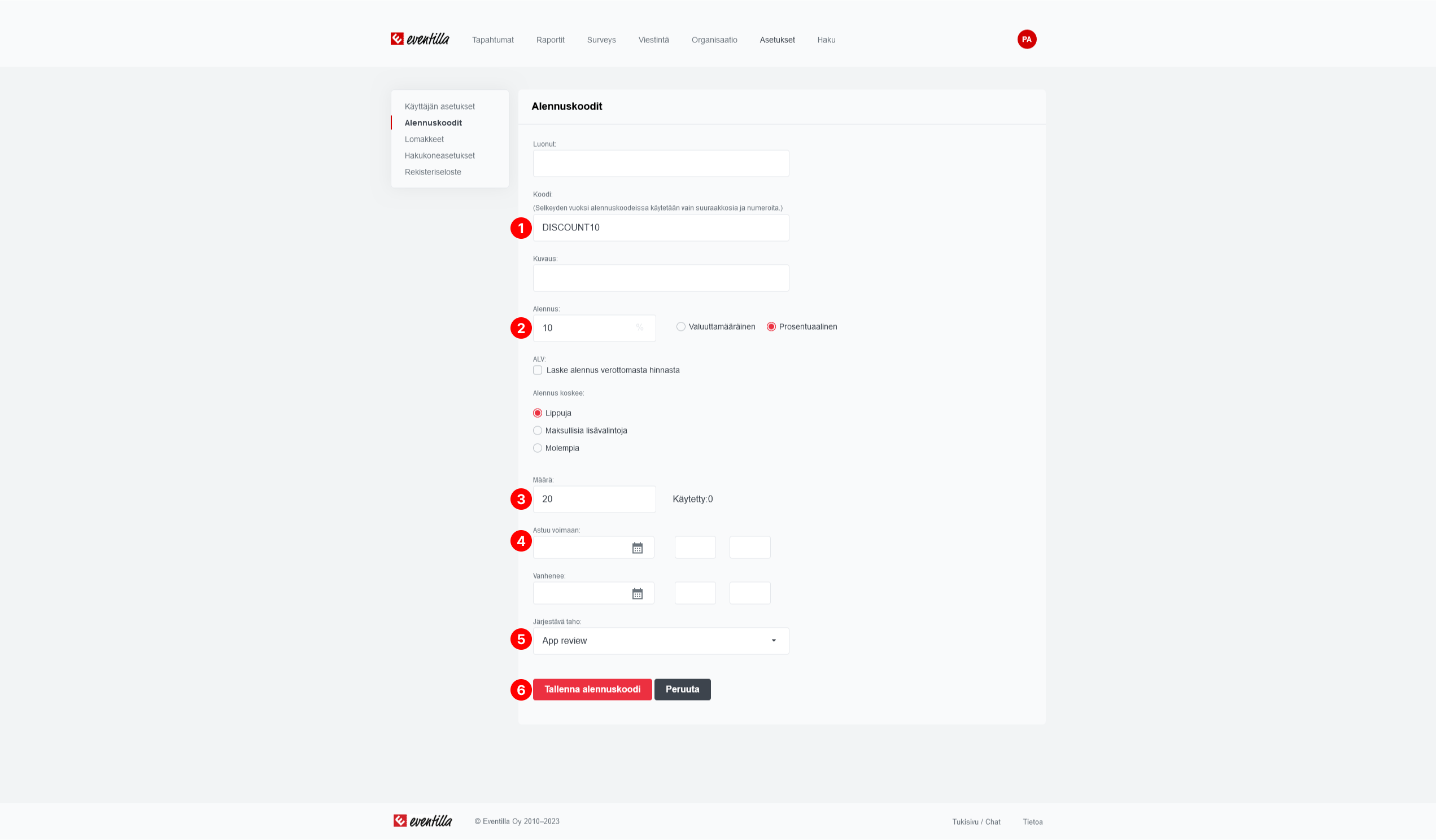Open Haku in the top navigation
This screenshot has height=840, width=1436.
[x=826, y=40]
